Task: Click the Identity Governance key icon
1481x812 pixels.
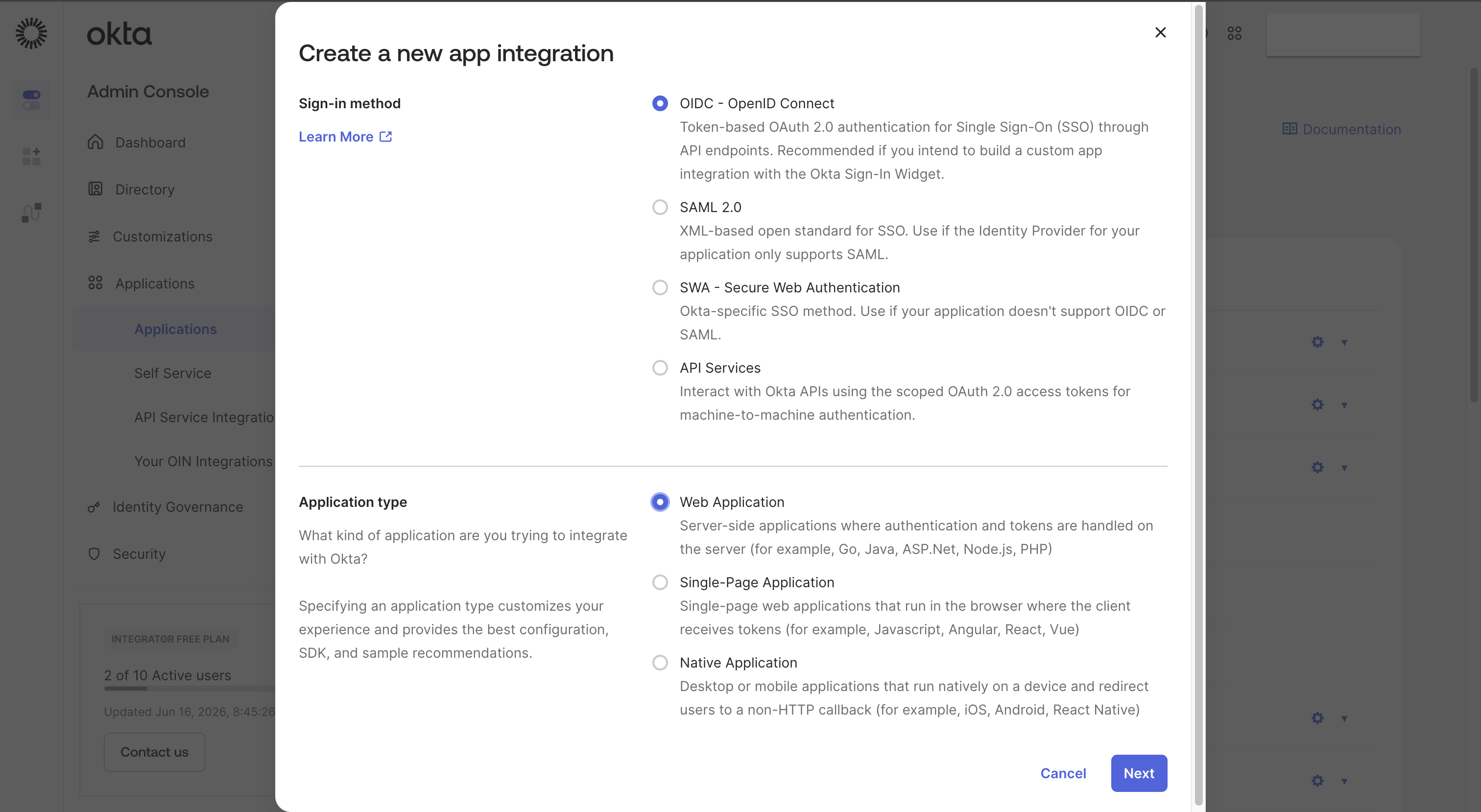Action: (94, 507)
